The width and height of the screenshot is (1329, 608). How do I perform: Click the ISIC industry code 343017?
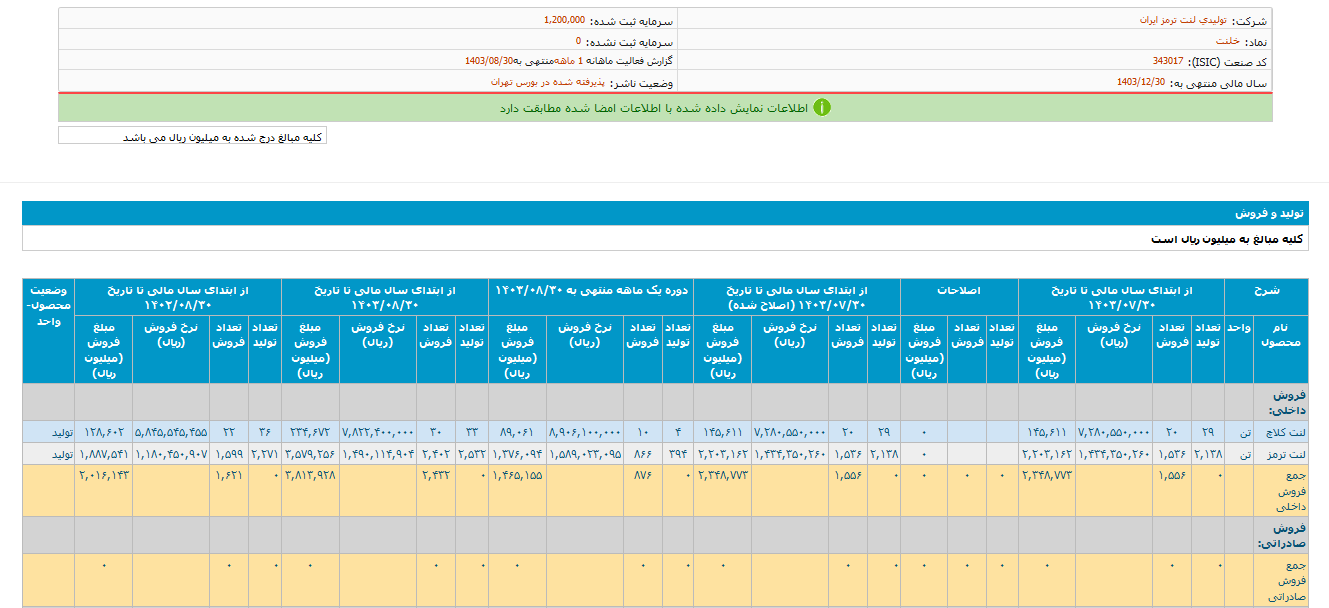point(1168,61)
